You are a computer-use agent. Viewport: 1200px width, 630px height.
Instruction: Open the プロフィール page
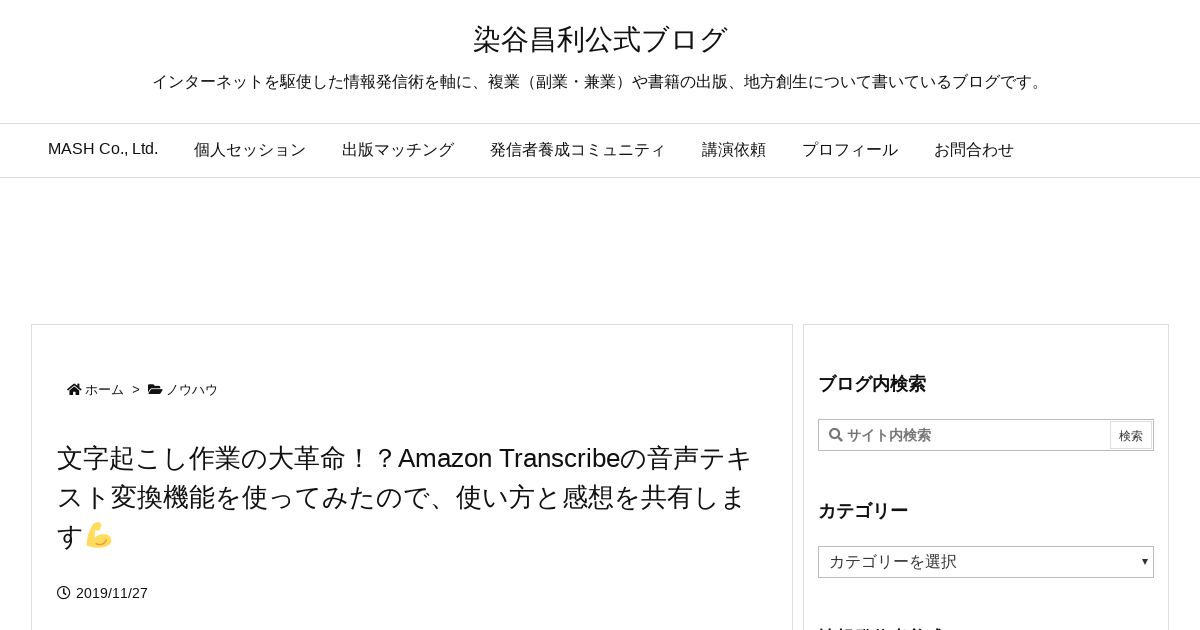pyautogui.click(x=850, y=150)
